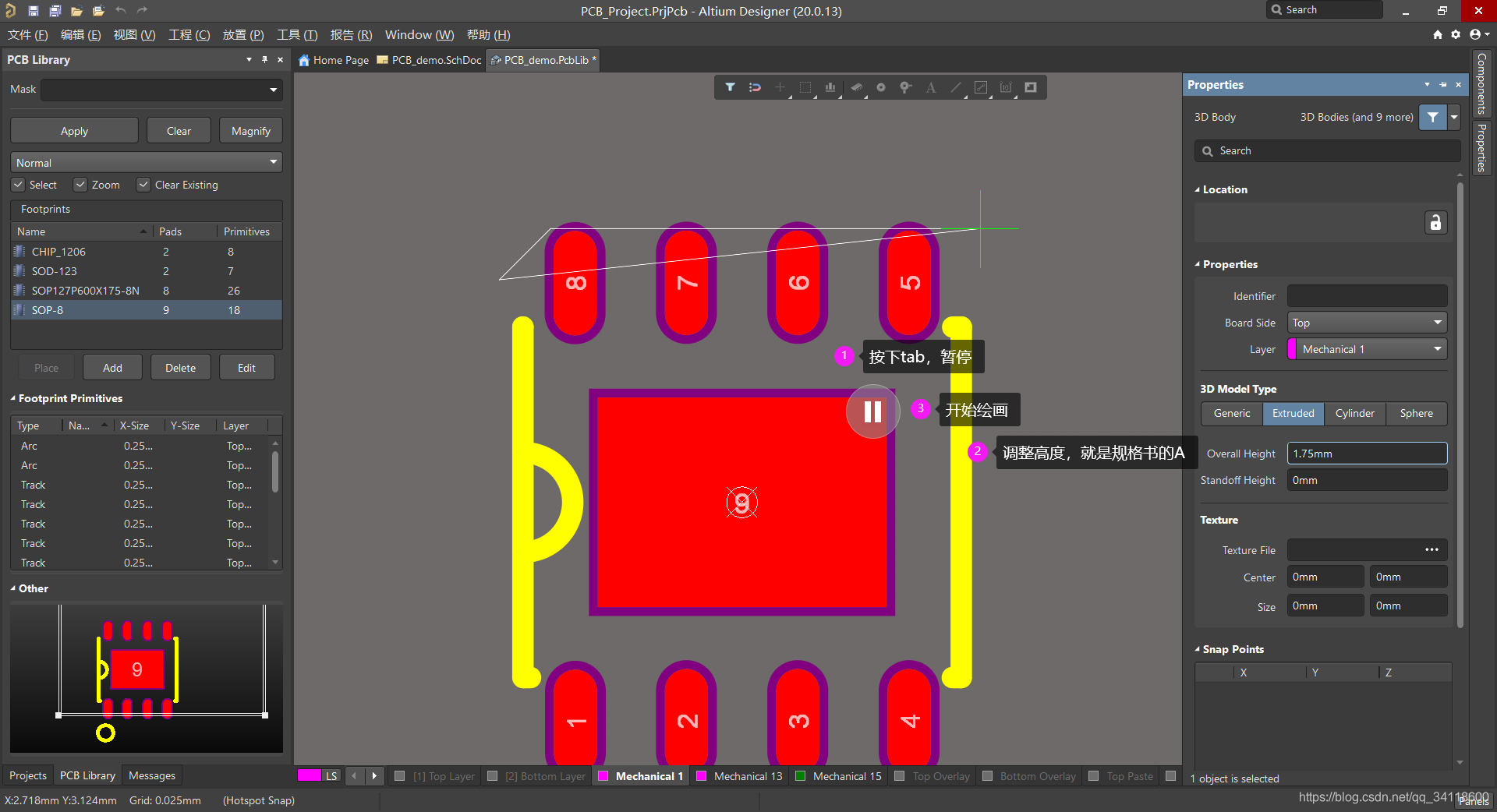1497x812 pixels.
Task: Open the 文件 (F) menu
Action: tap(28, 35)
